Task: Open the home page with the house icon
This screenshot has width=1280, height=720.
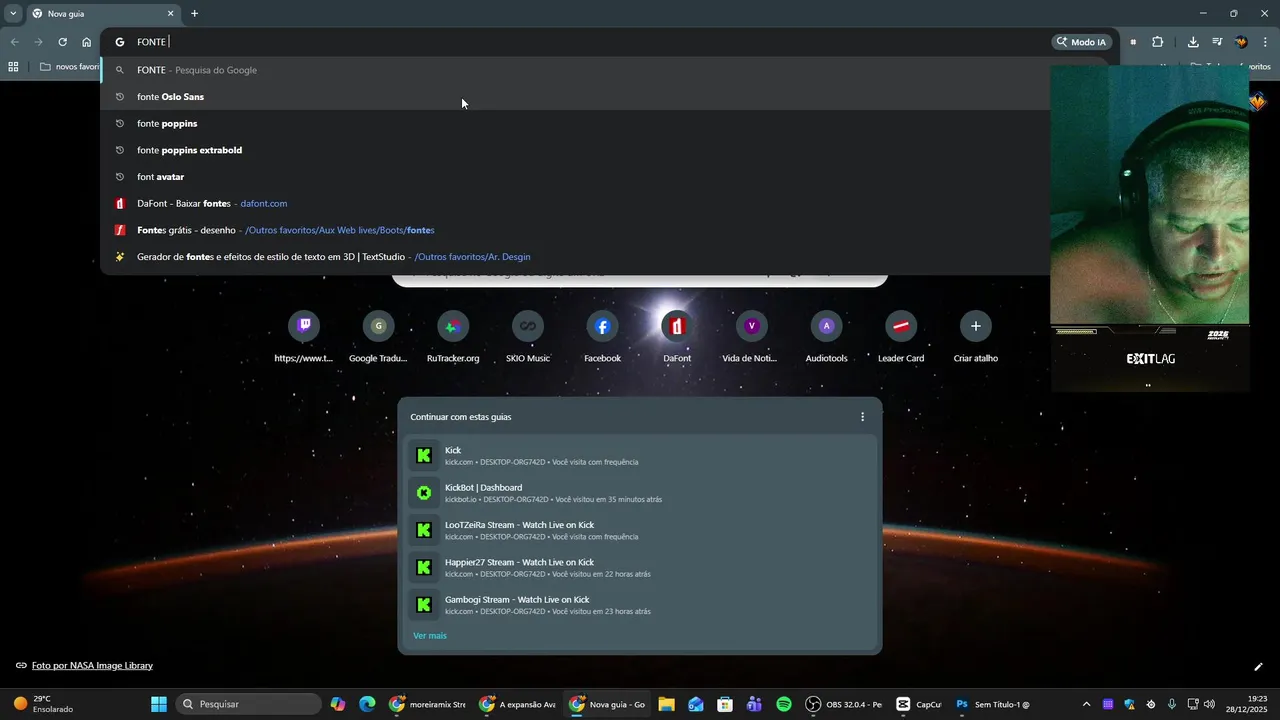Action: point(86,42)
